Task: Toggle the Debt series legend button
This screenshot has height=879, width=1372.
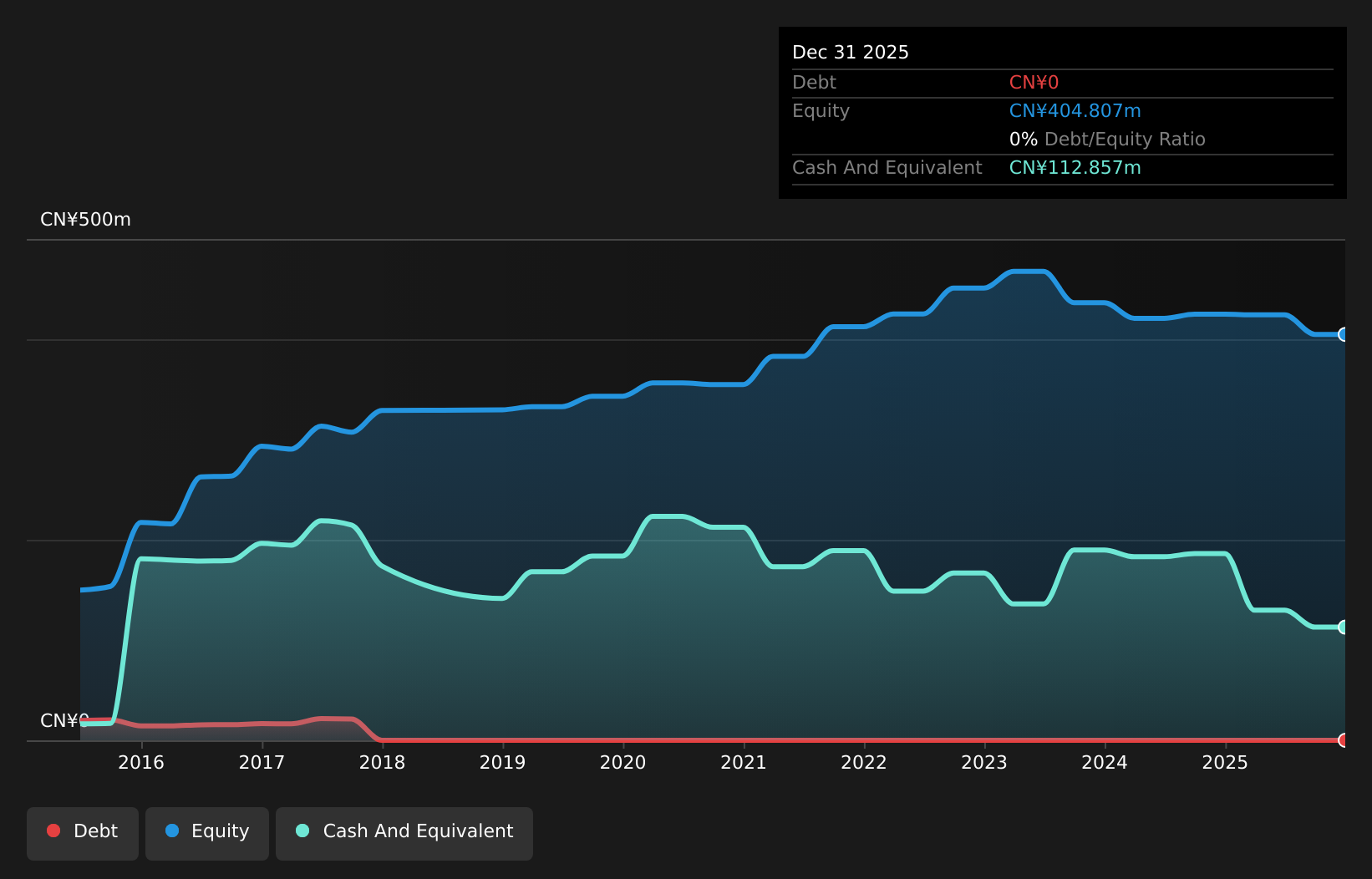Action: (x=83, y=833)
